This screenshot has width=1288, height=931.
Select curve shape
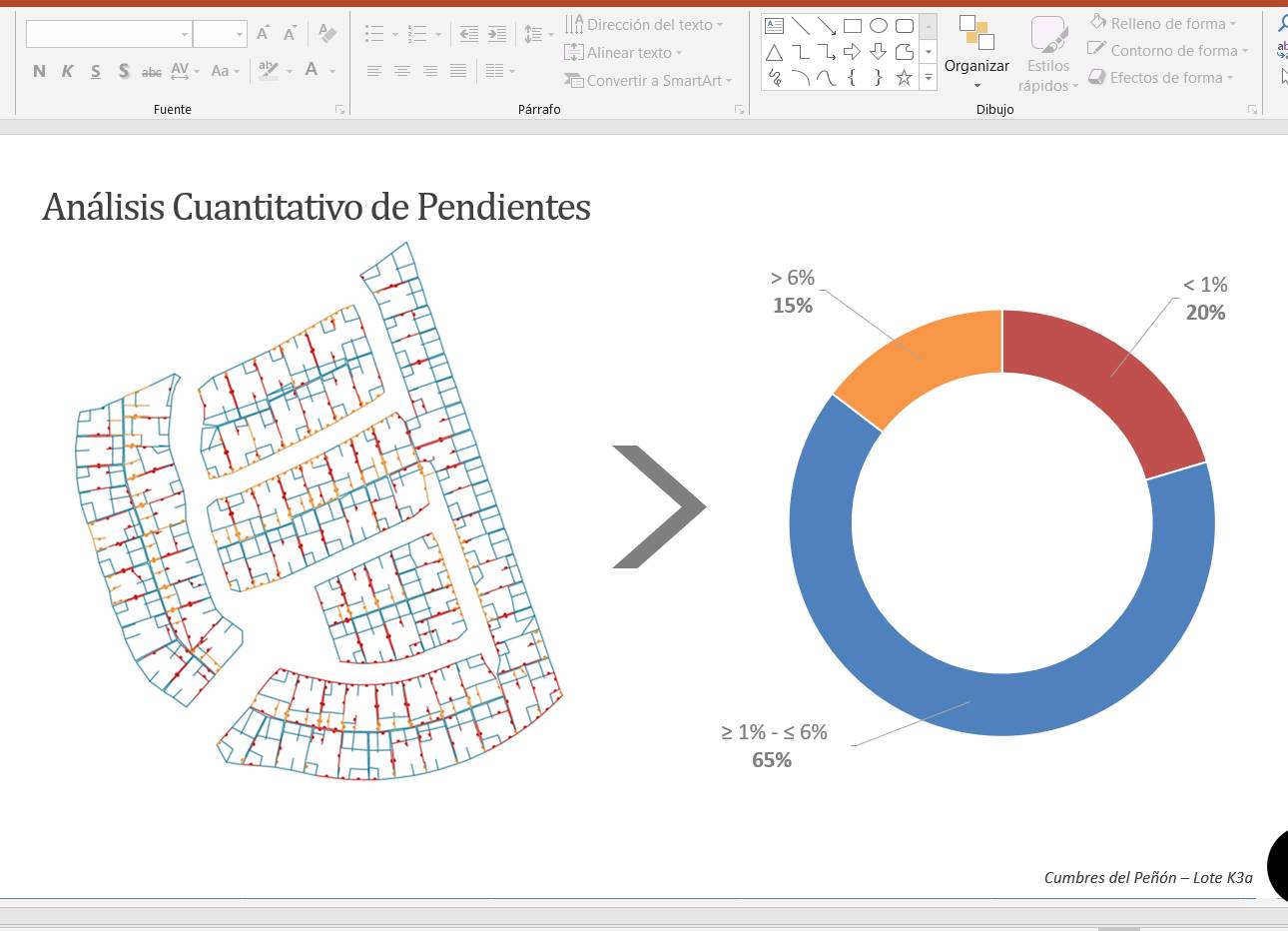coord(826,77)
